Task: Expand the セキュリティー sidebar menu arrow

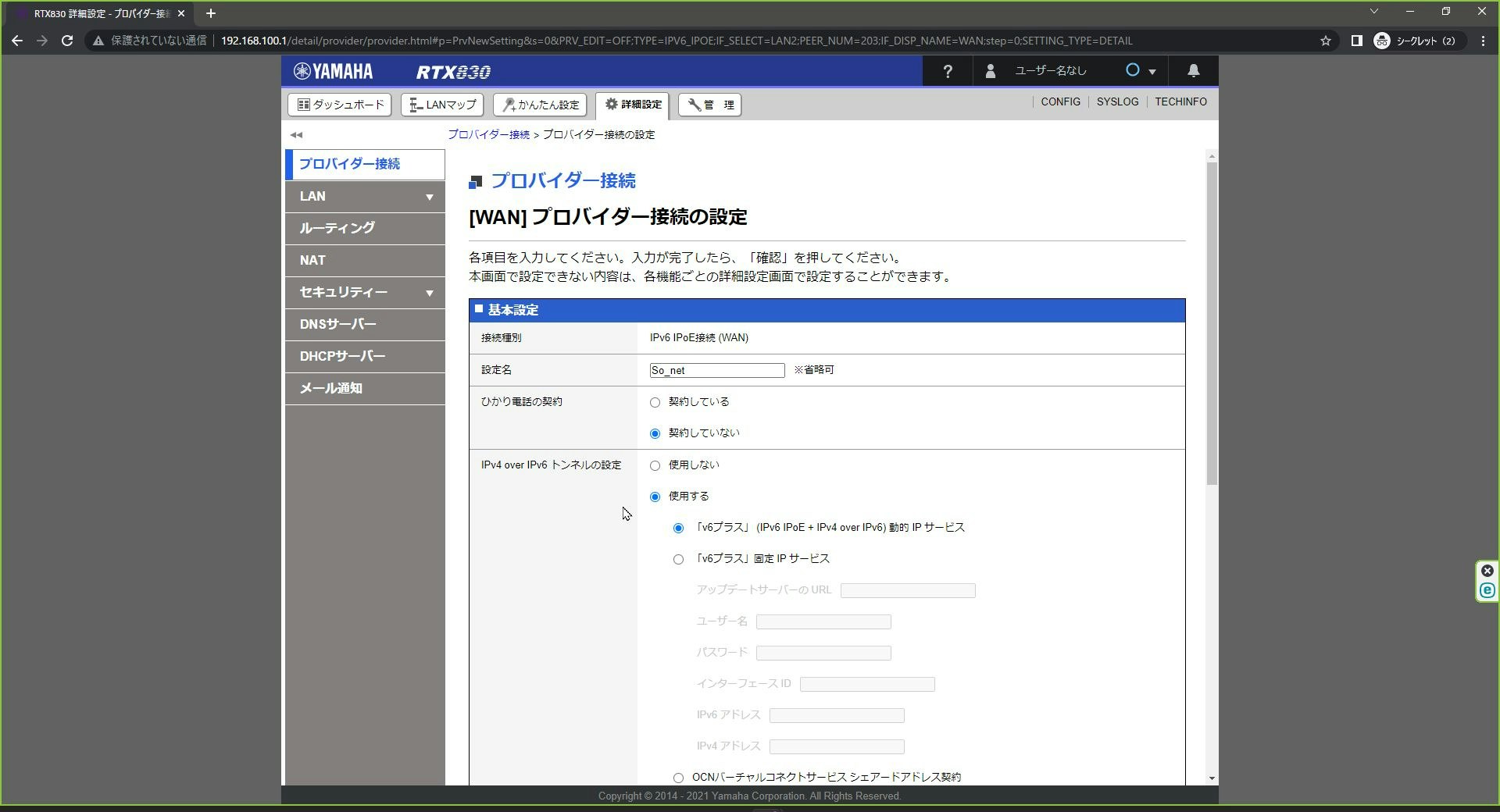Action: 429,293
